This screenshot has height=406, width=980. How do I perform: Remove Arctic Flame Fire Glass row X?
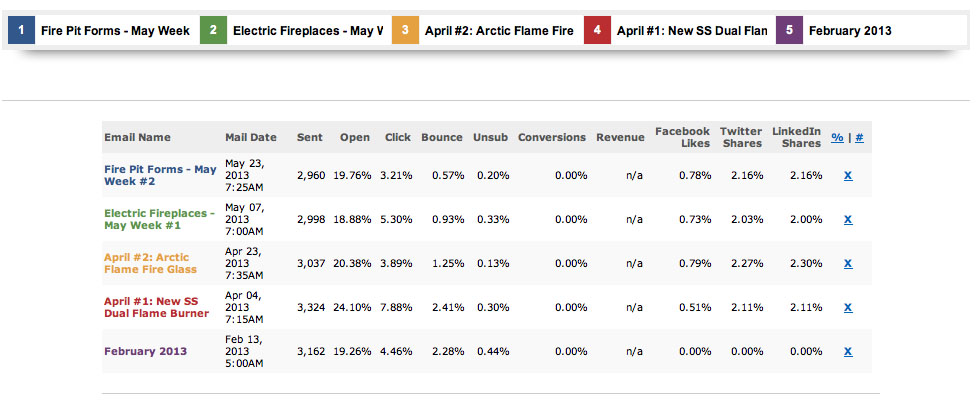point(848,263)
